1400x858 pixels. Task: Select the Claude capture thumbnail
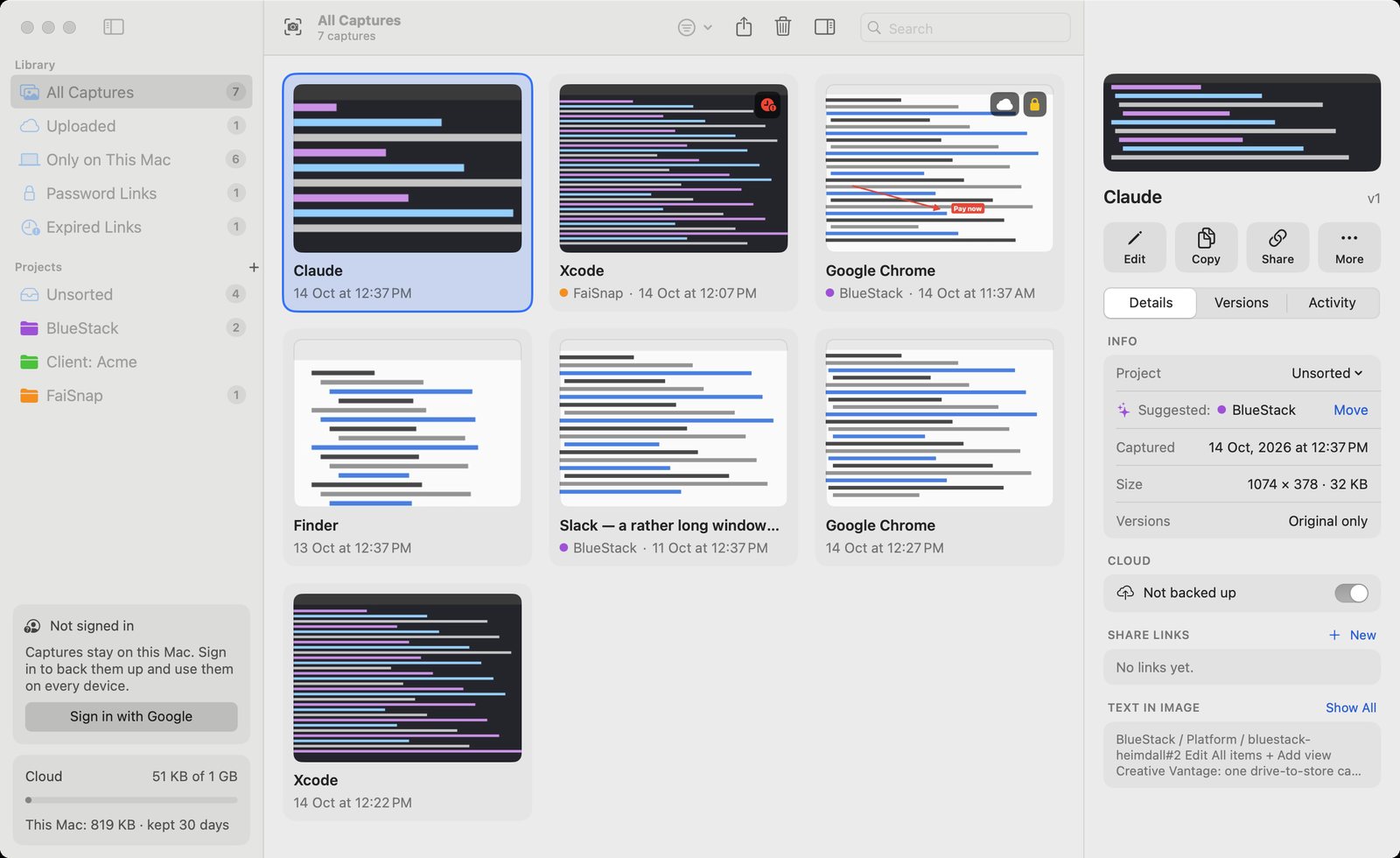click(x=407, y=168)
